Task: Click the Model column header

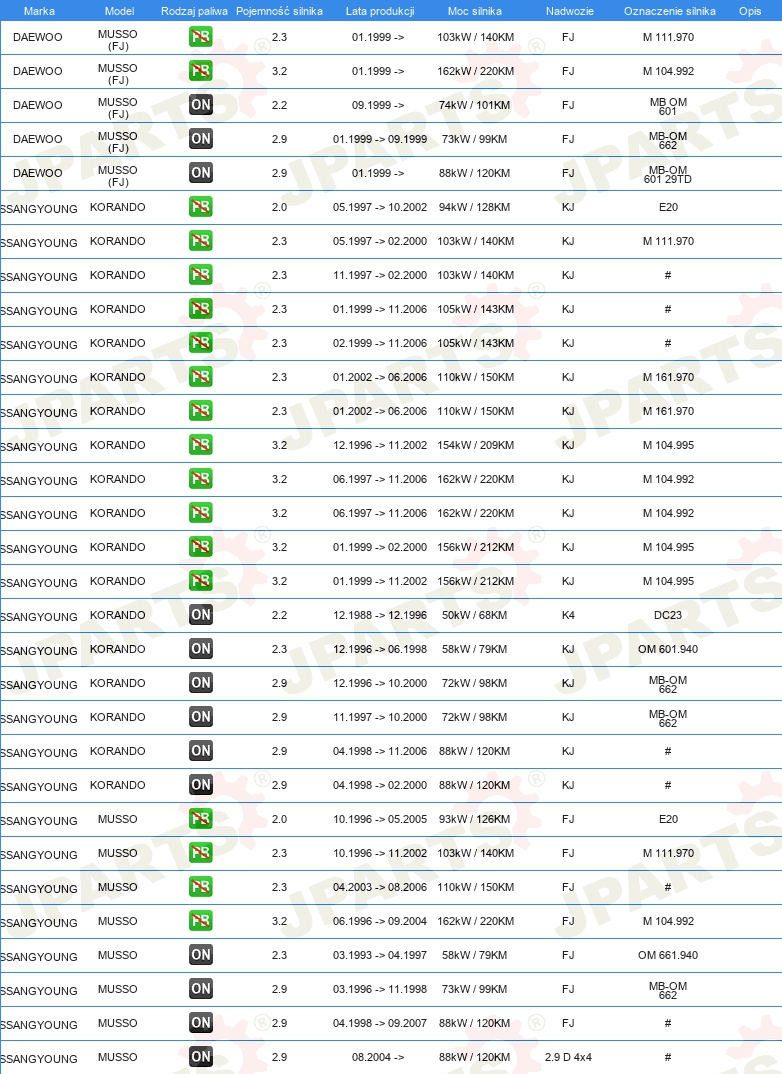Action: pos(119,11)
